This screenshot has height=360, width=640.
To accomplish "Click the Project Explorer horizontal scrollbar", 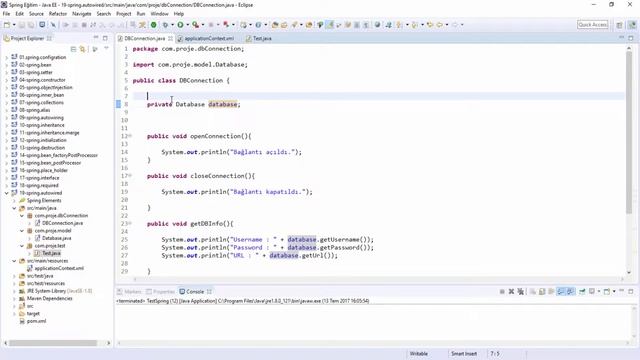I will tap(53, 343).
